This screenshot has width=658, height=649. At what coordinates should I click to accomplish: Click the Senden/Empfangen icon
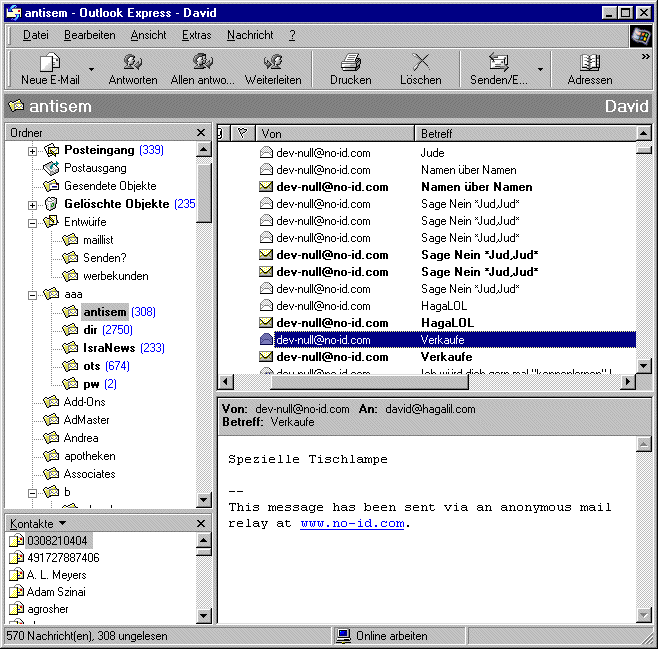pyautogui.click(x=498, y=63)
